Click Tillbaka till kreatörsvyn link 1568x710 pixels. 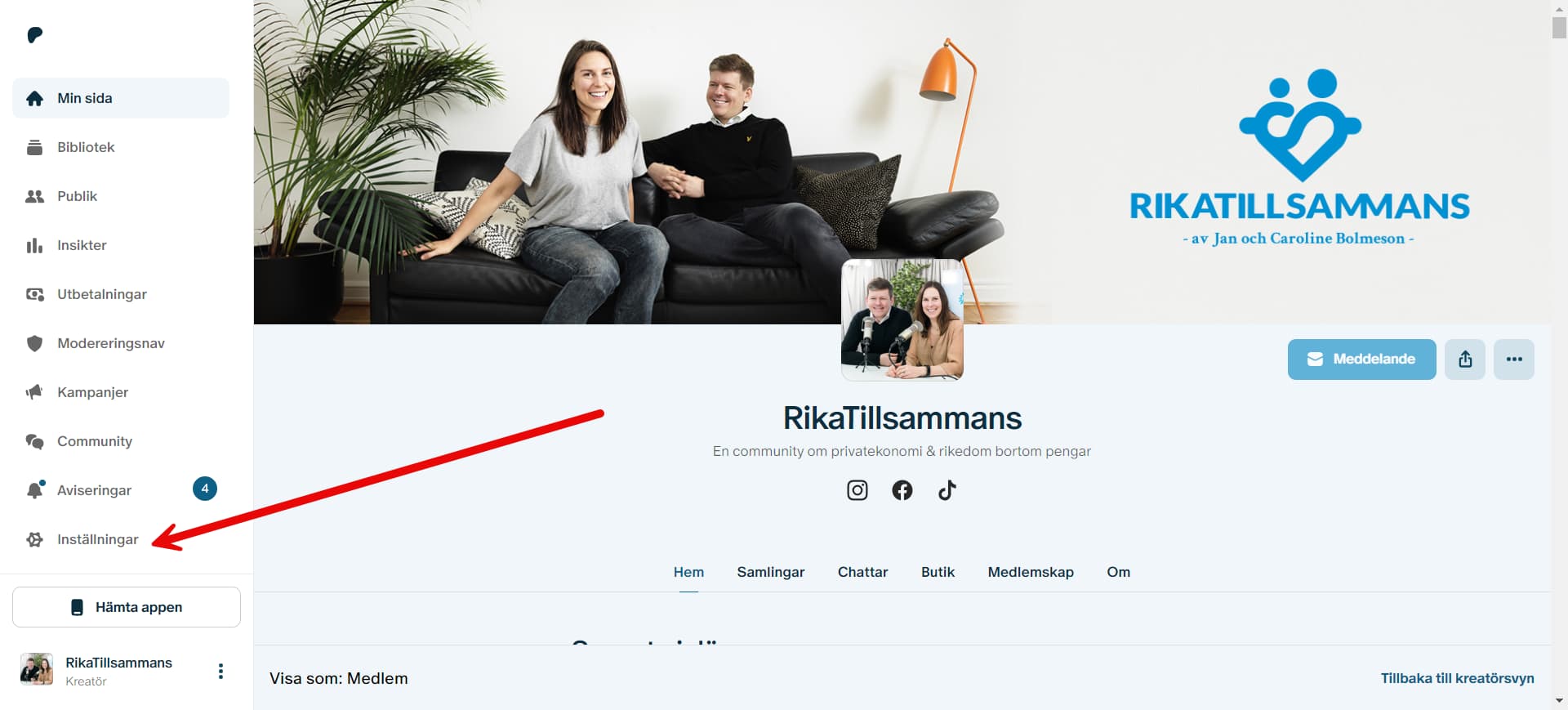pos(1457,678)
